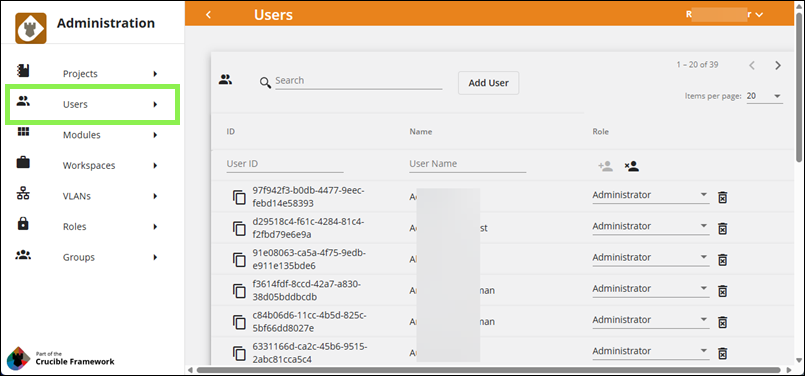Delete the user with ID 97f942f3
The image size is (805, 376).
(x=722, y=197)
